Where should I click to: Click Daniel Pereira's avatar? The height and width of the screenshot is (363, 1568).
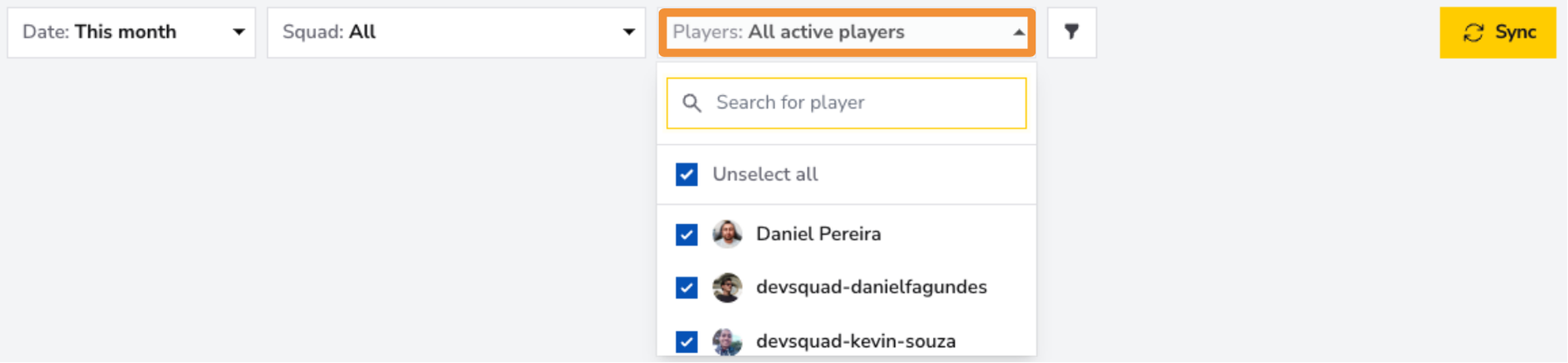pyautogui.click(x=727, y=234)
